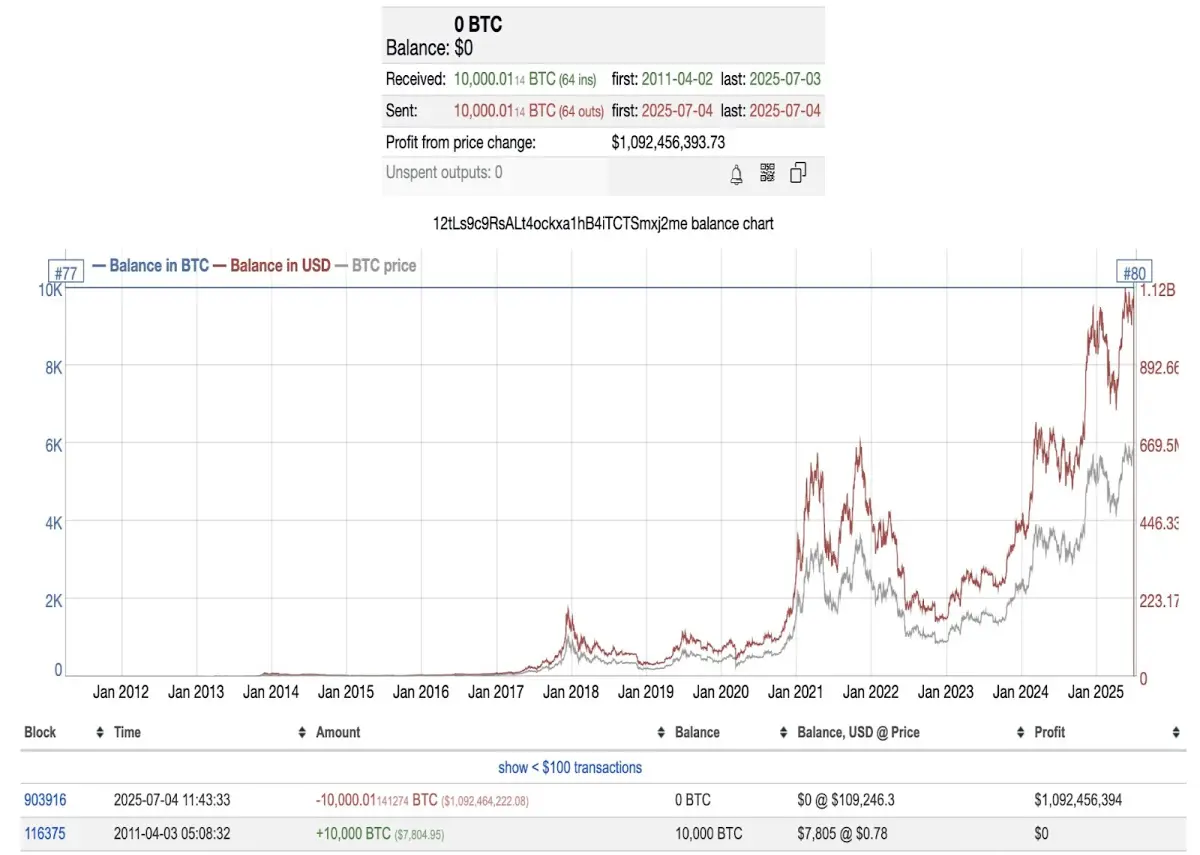Click 1.12B right axis label
1200x855 pixels.
click(1160, 290)
